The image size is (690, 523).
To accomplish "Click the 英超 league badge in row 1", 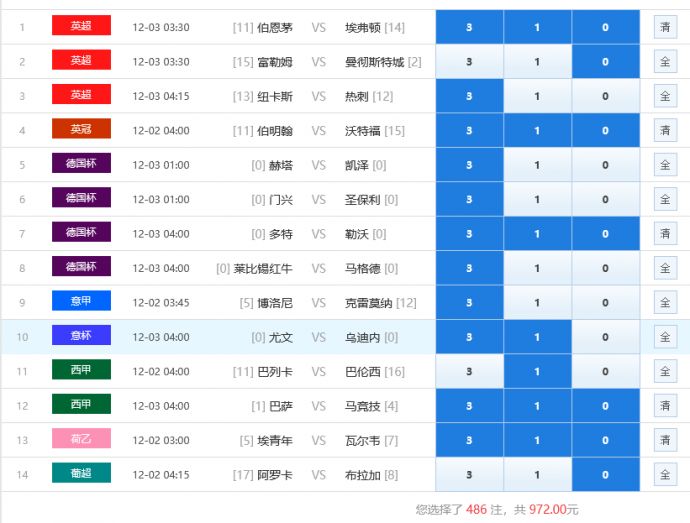I will point(81,27).
